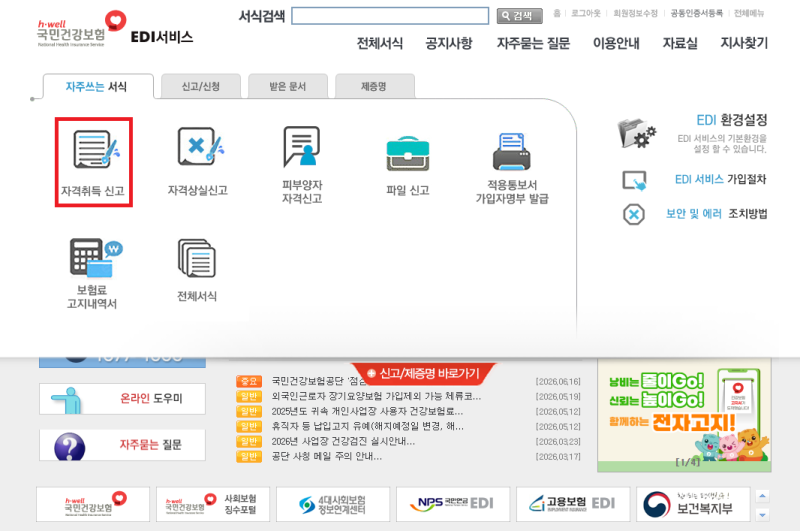Open the 자료실 top menu

[x=680, y=43]
